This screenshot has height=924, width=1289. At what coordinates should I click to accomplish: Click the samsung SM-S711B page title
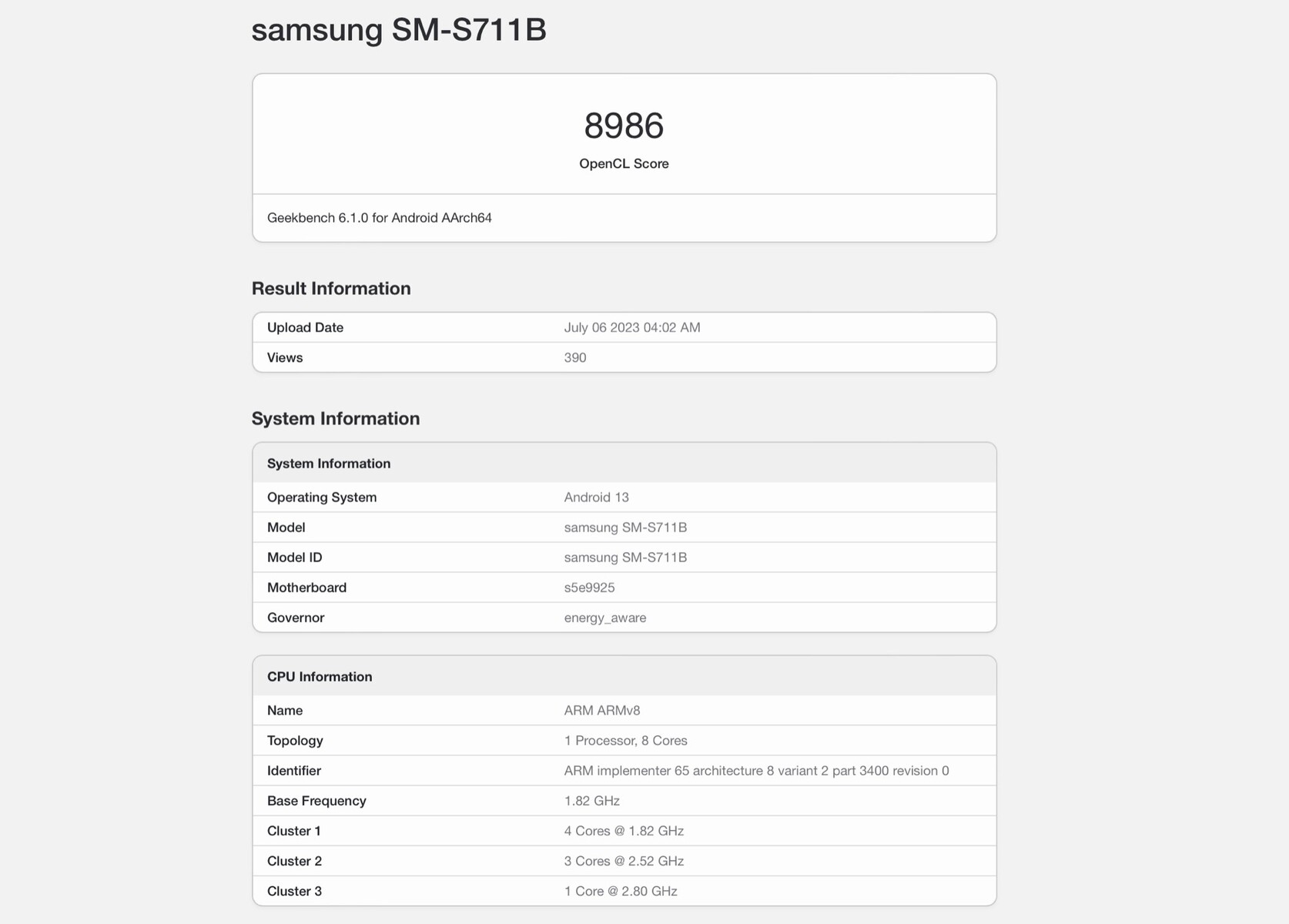pyautogui.click(x=399, y=31)
